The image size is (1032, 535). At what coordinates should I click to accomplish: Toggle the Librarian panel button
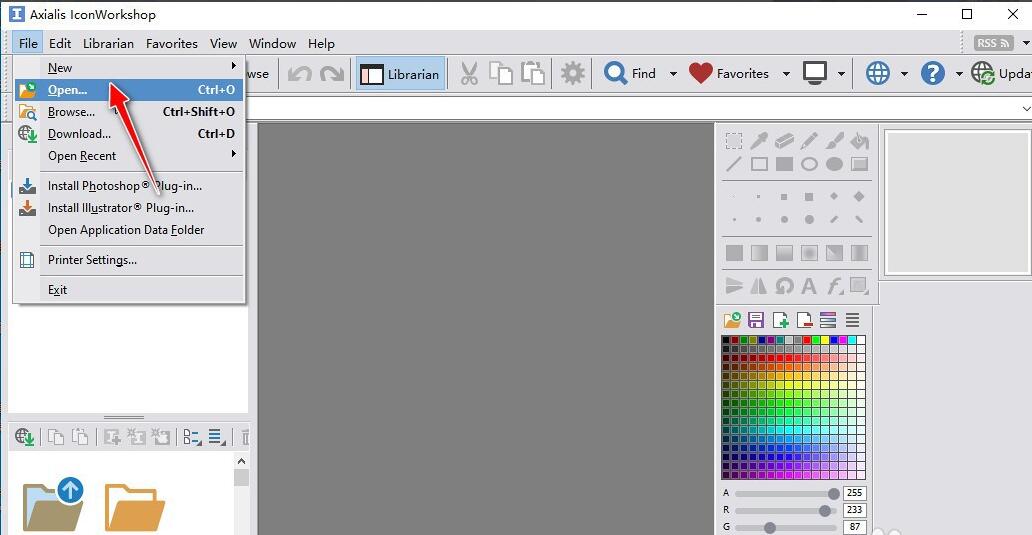[400, 74]
